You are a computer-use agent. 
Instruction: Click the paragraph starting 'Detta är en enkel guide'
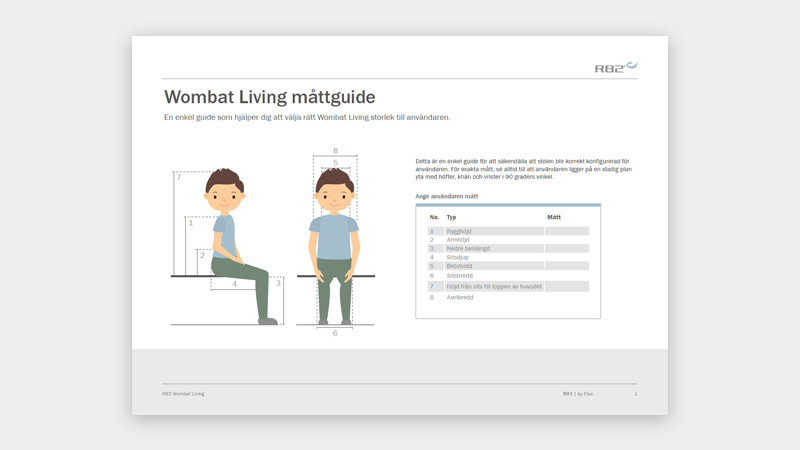coord(523,169)
